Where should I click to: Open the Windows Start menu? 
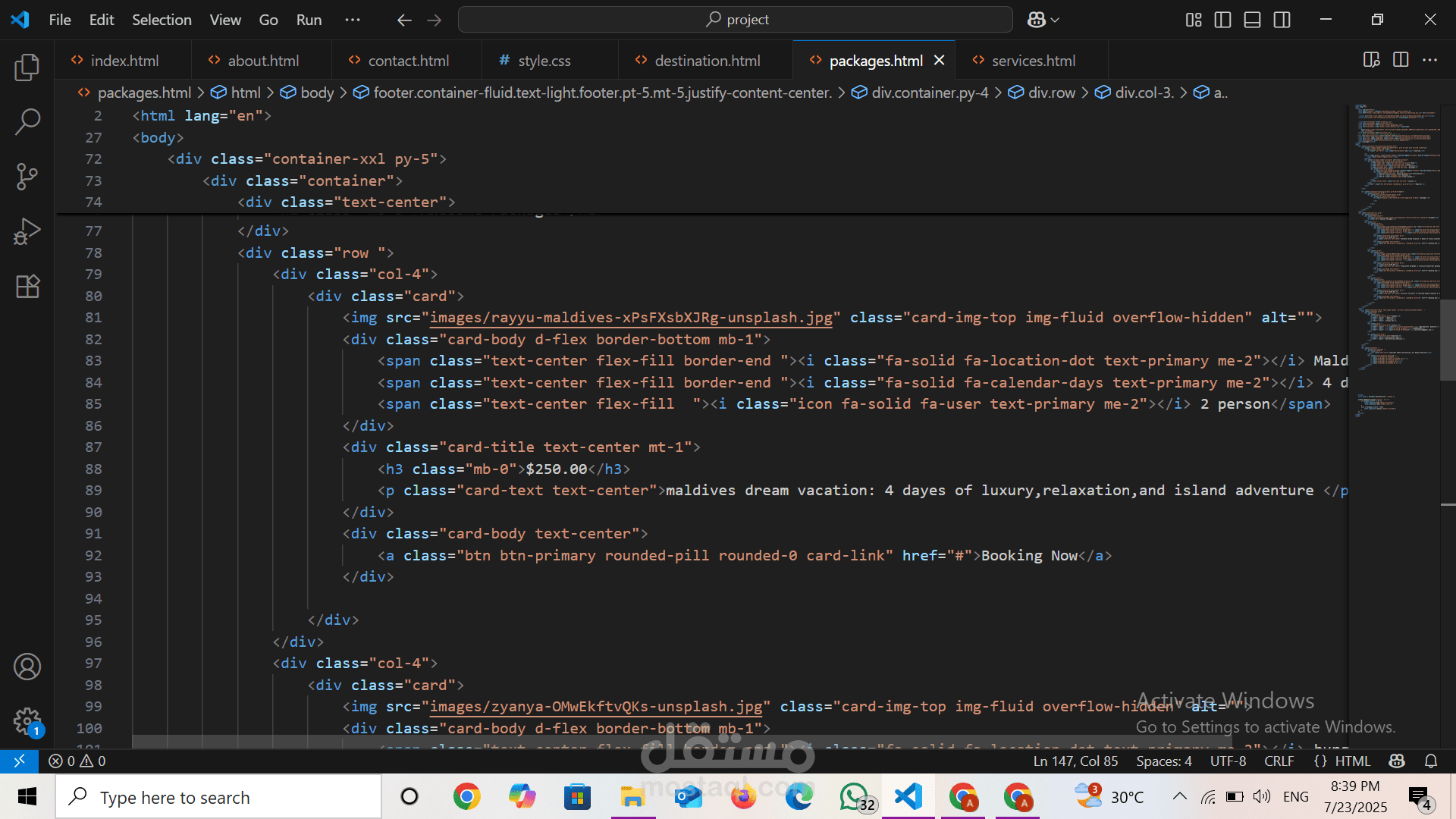click(27, 797)
